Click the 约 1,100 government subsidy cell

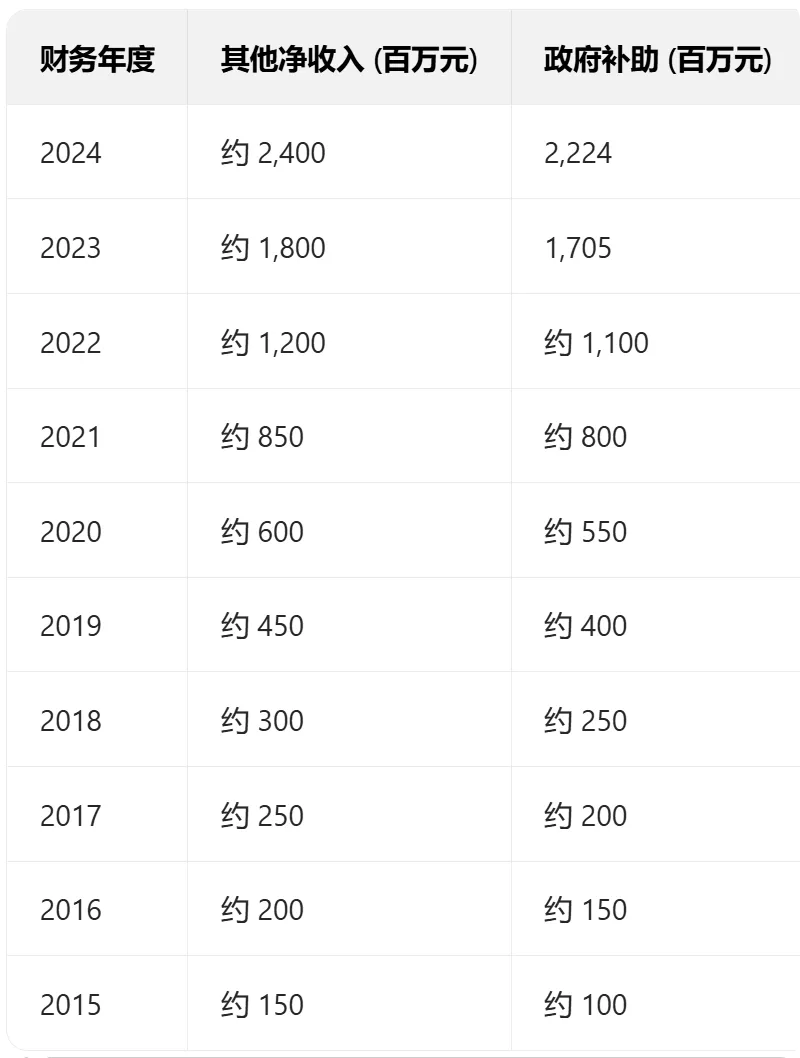coord(596,343)
